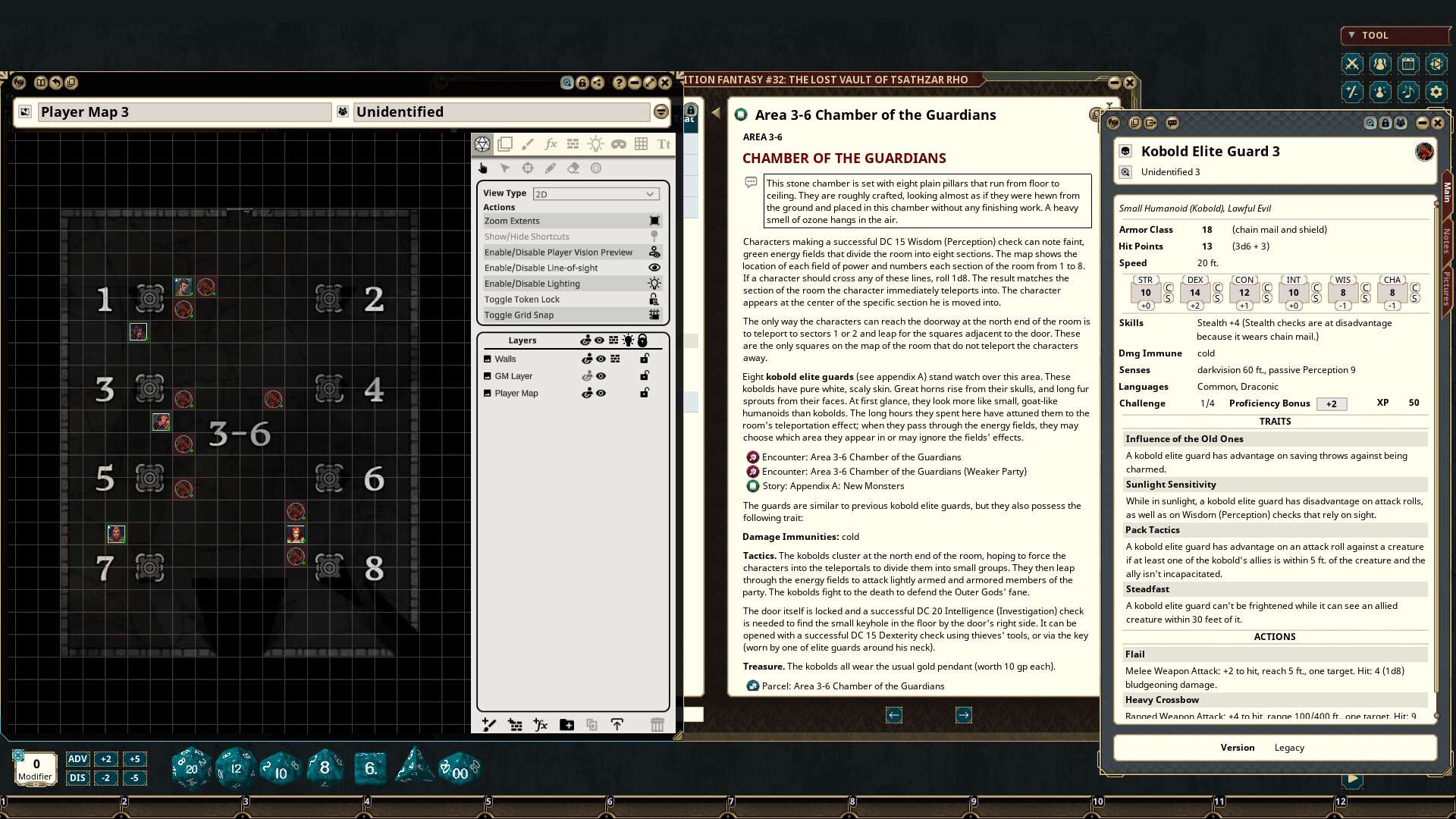This screenshot has height=819, width=1456.
Task: Collapse the TOOL sidebar section
Action: pyautogui.click(x=1351, y=35)
